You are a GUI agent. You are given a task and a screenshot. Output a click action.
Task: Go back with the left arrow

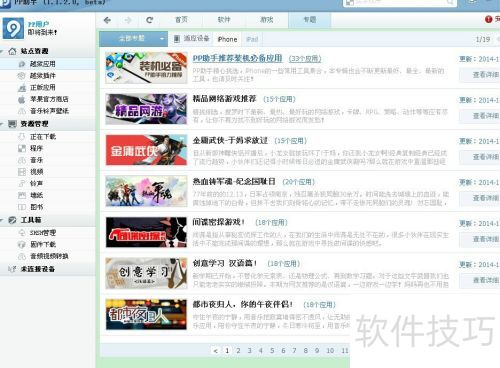(107, 20)
